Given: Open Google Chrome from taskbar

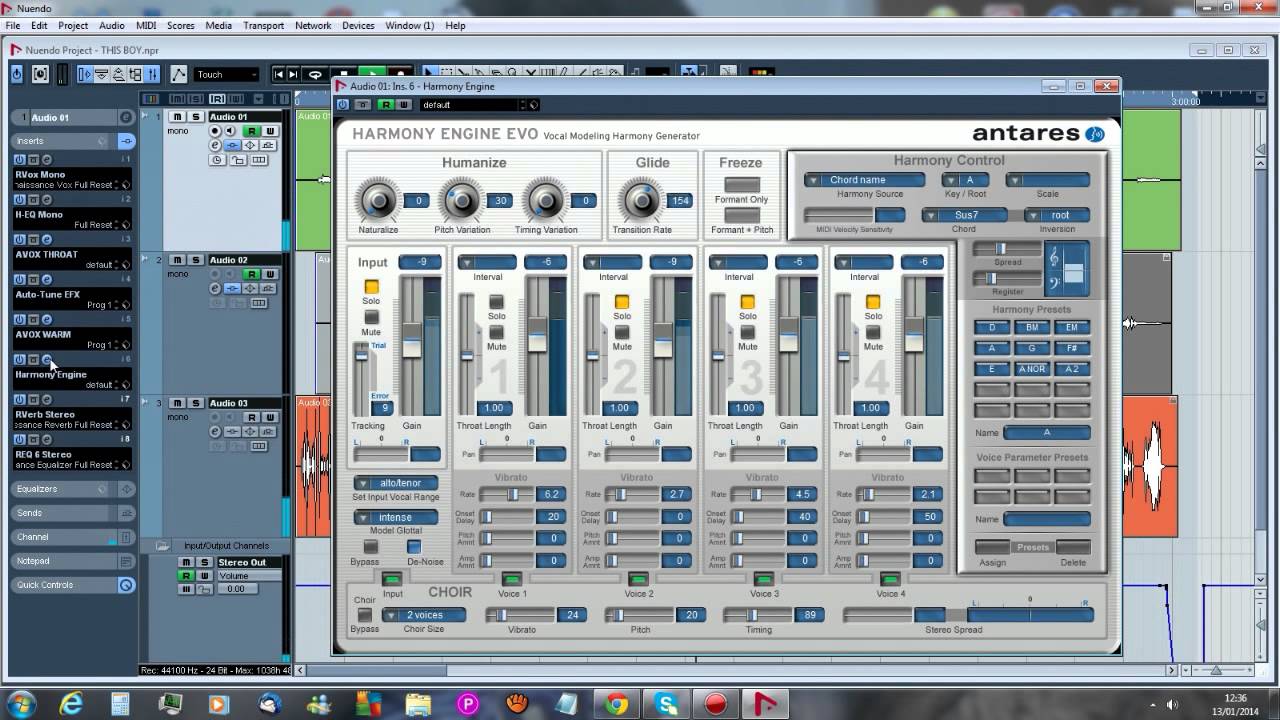Looking at the screenshot, I should pos(617,704).
